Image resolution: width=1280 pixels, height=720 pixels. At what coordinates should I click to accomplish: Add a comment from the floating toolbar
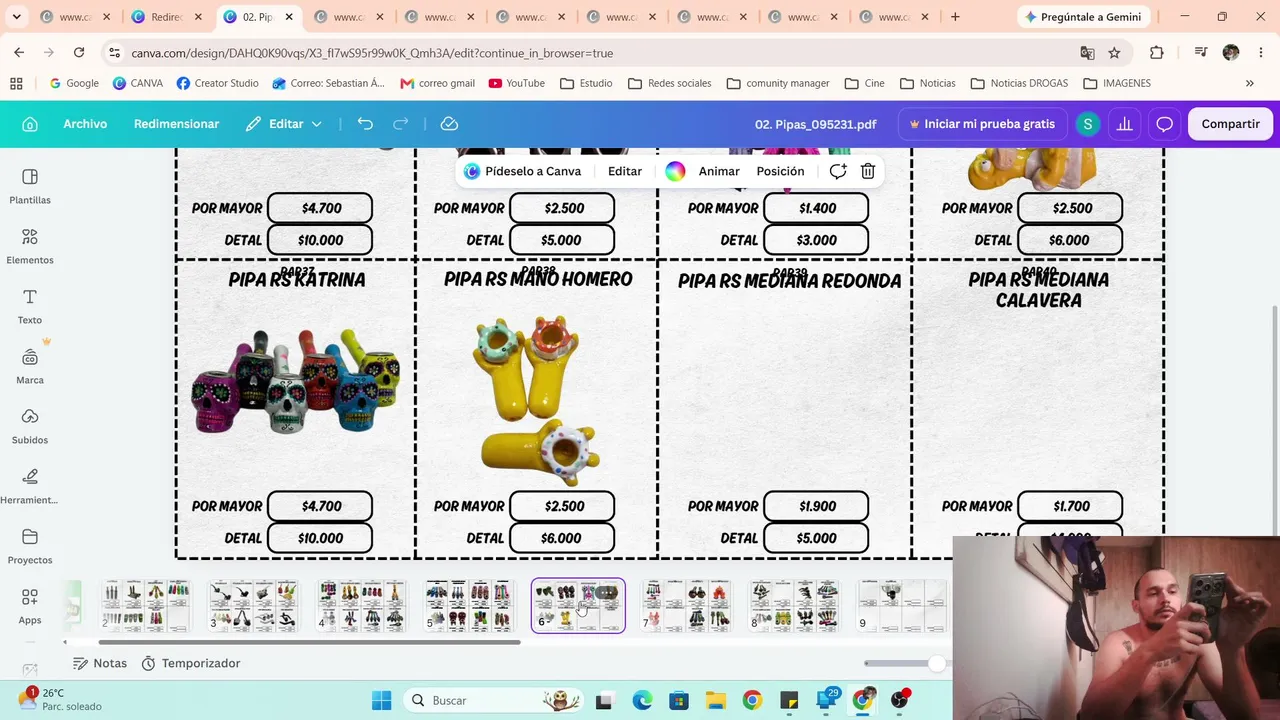838,171
